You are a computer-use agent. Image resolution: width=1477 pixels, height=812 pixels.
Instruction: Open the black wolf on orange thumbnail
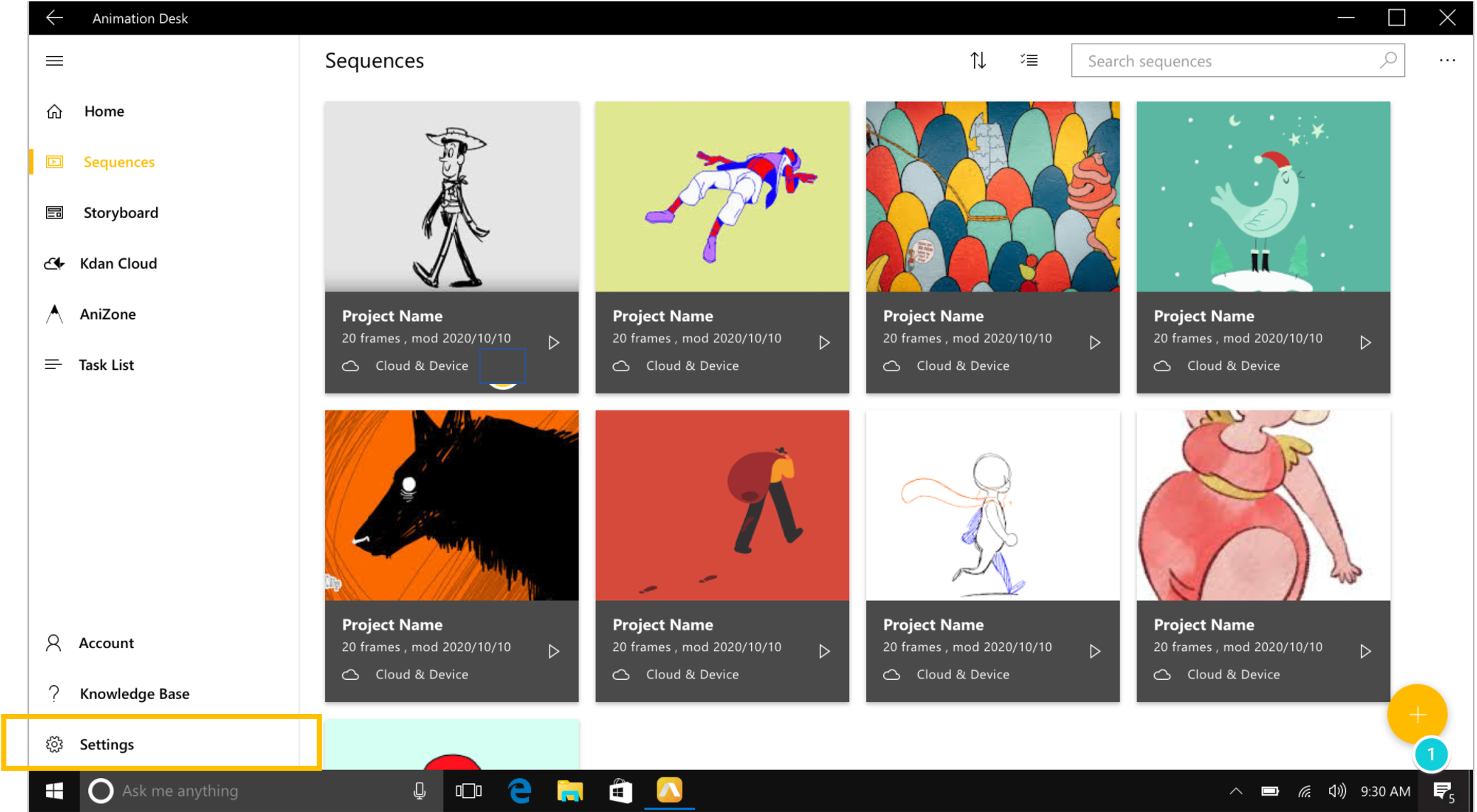tap(451, 505)
